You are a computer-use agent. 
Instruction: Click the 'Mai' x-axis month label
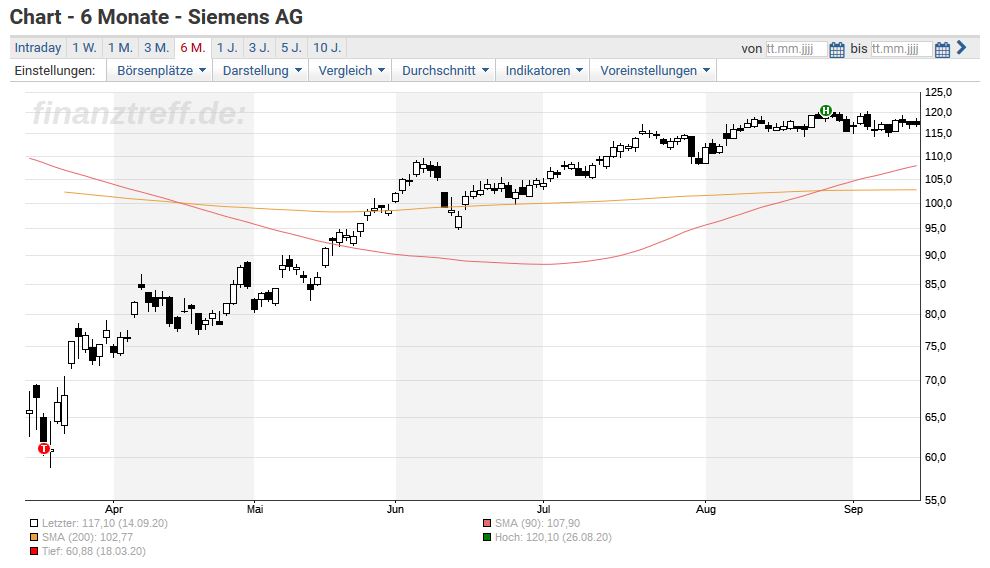(254, 509)
